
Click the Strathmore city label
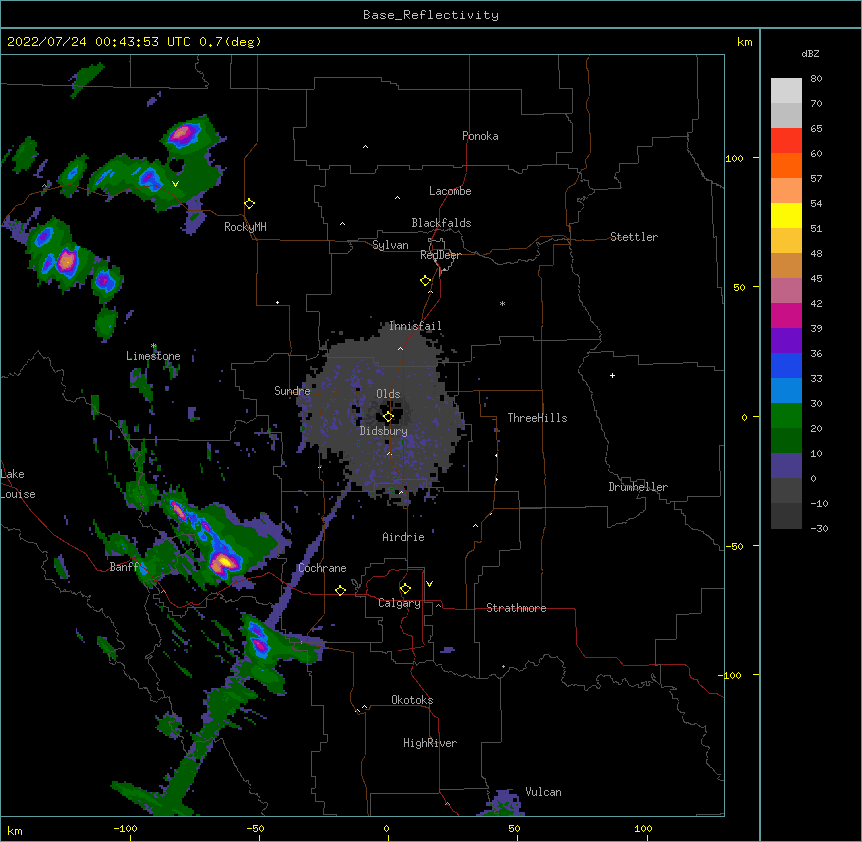click(x=516, y=608)
